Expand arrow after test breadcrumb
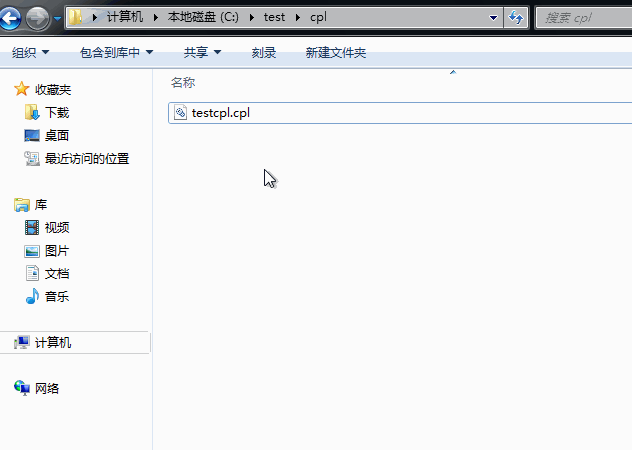 point(297,17)
